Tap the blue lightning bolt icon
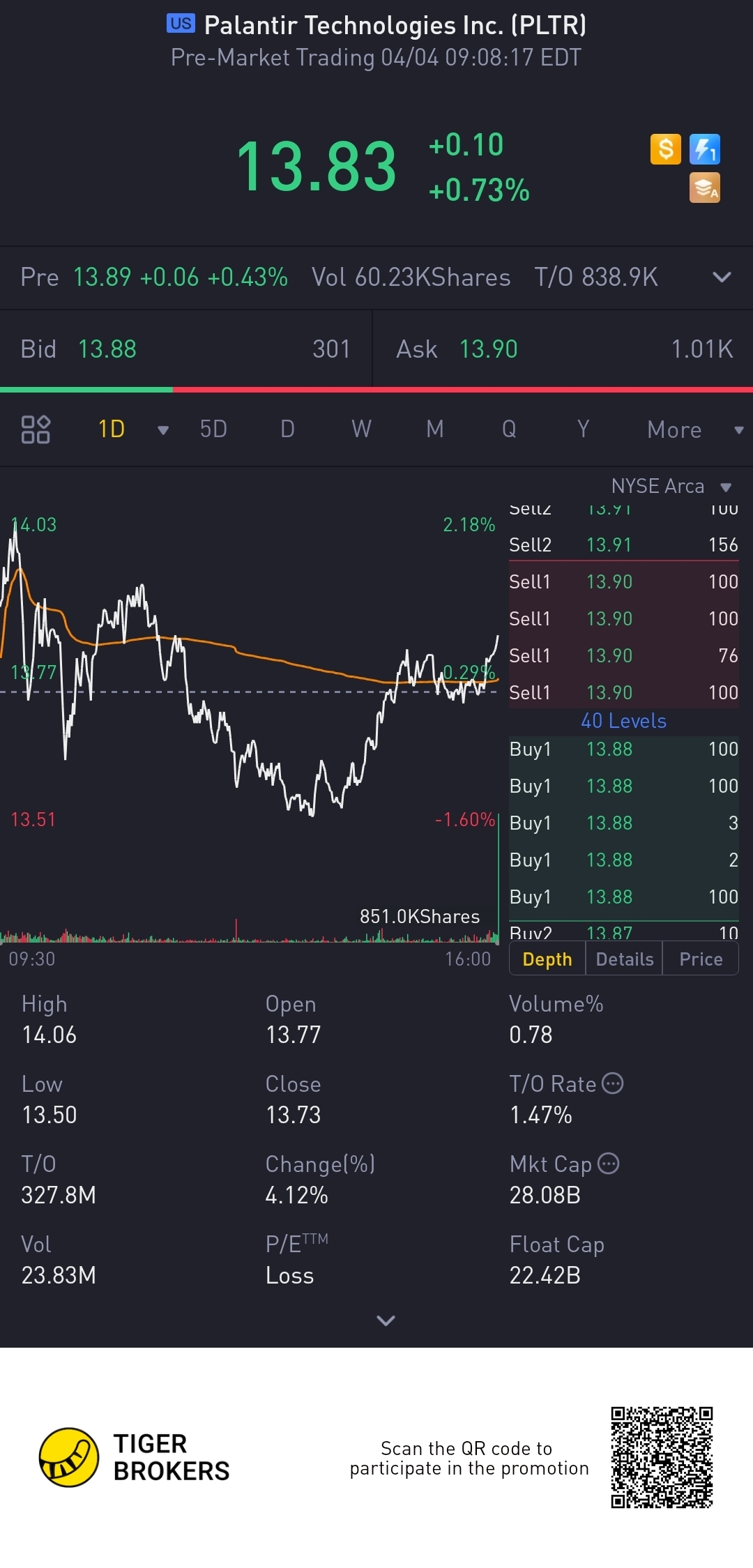753x1568 pixels. (705, 149)
